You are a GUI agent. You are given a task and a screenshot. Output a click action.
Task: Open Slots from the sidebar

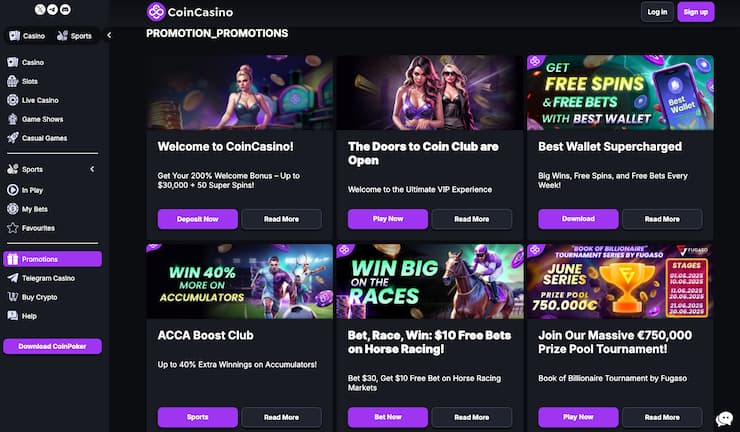[30, 81]
